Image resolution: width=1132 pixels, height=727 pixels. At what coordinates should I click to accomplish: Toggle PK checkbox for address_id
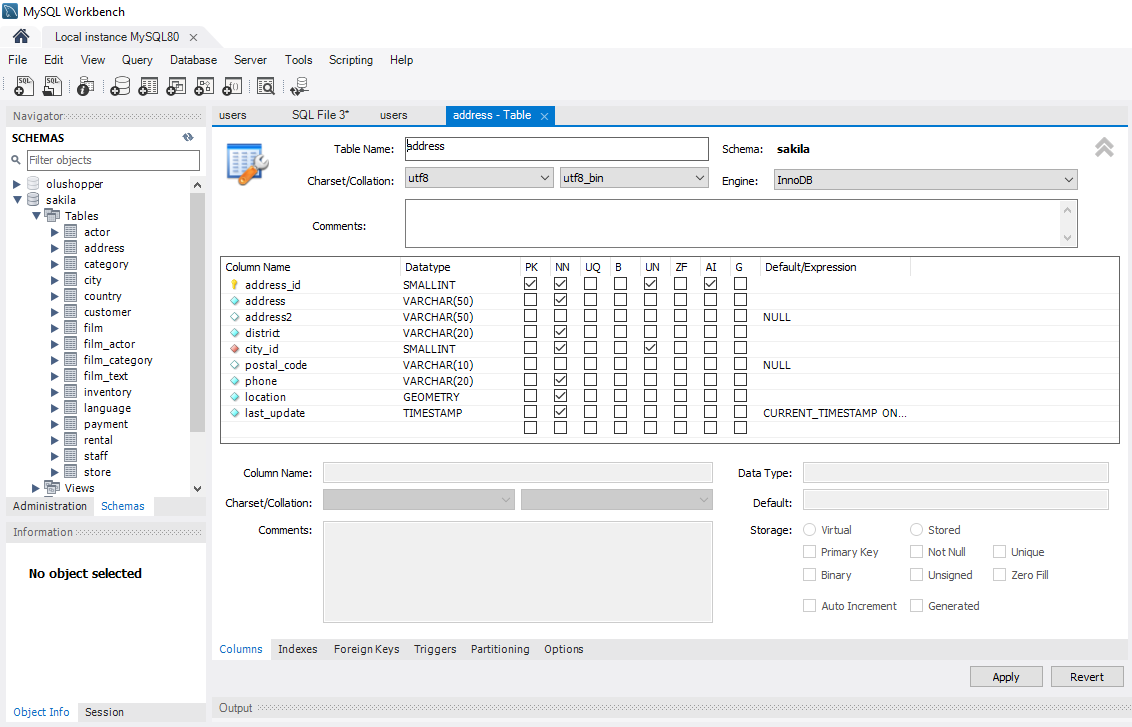(531, 284)
